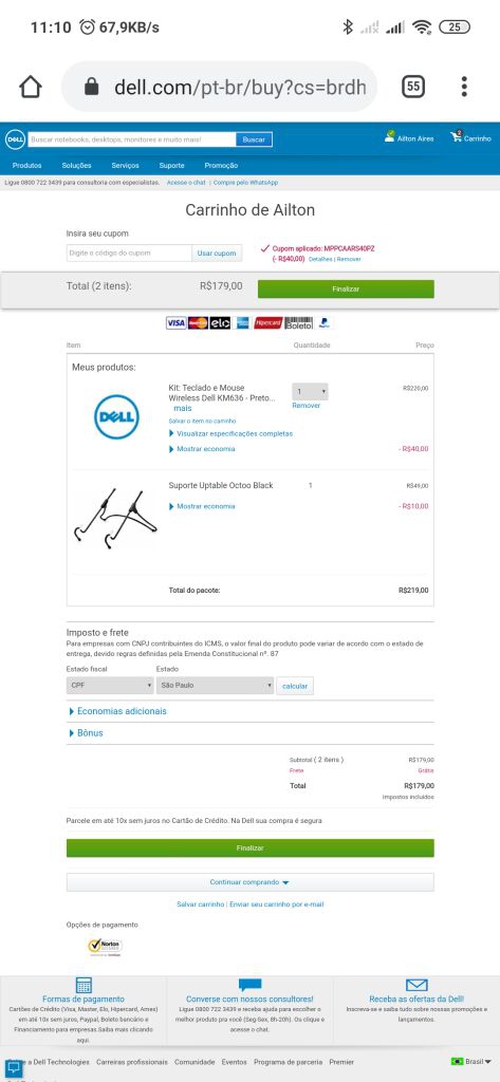Click the top green Finalizar button
The width and height of the screenshot is (500, 1082).
coord(346,289)
